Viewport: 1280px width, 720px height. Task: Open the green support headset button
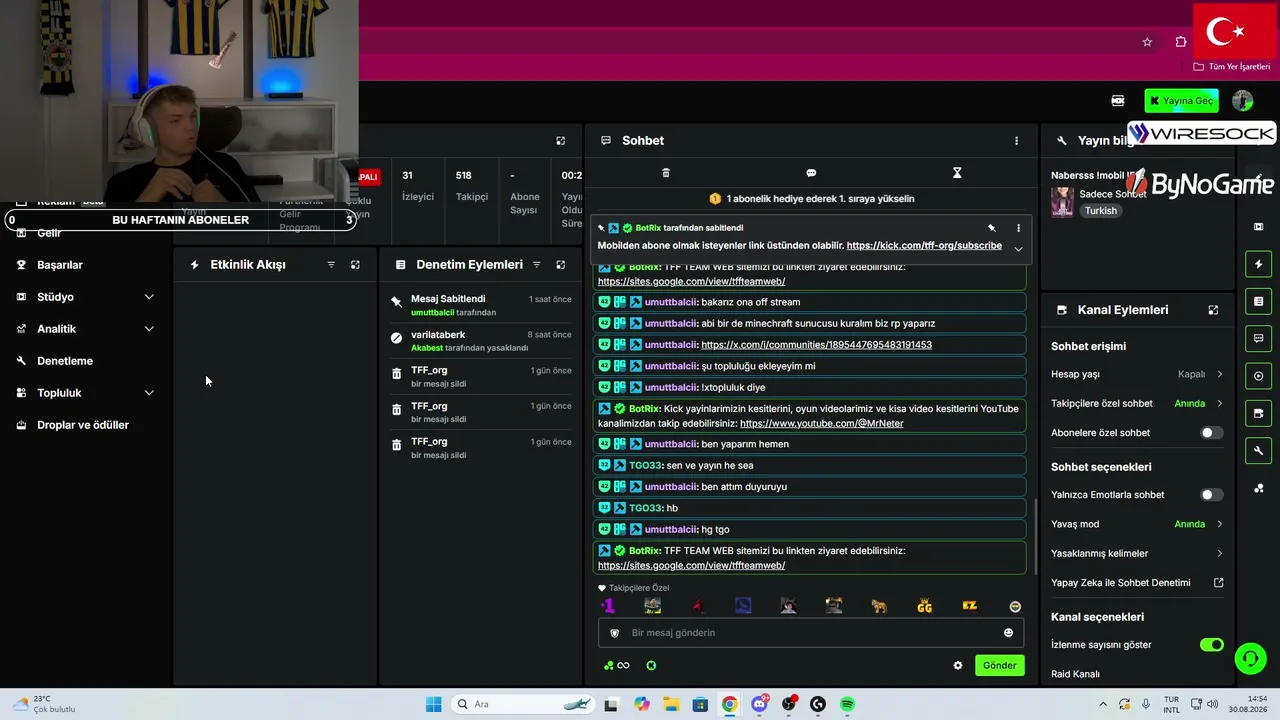click(1250, 658)
